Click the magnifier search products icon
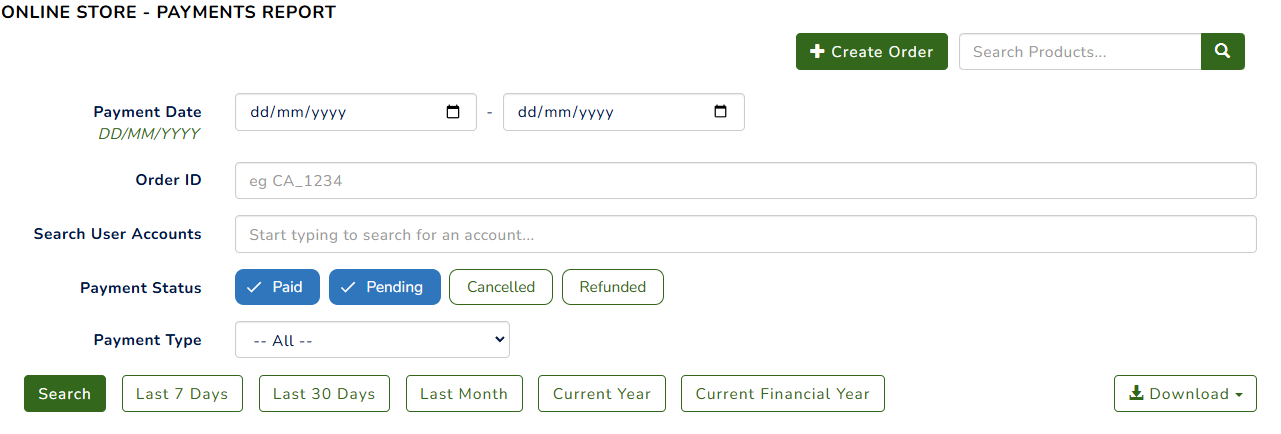 tap(1222, 52)
